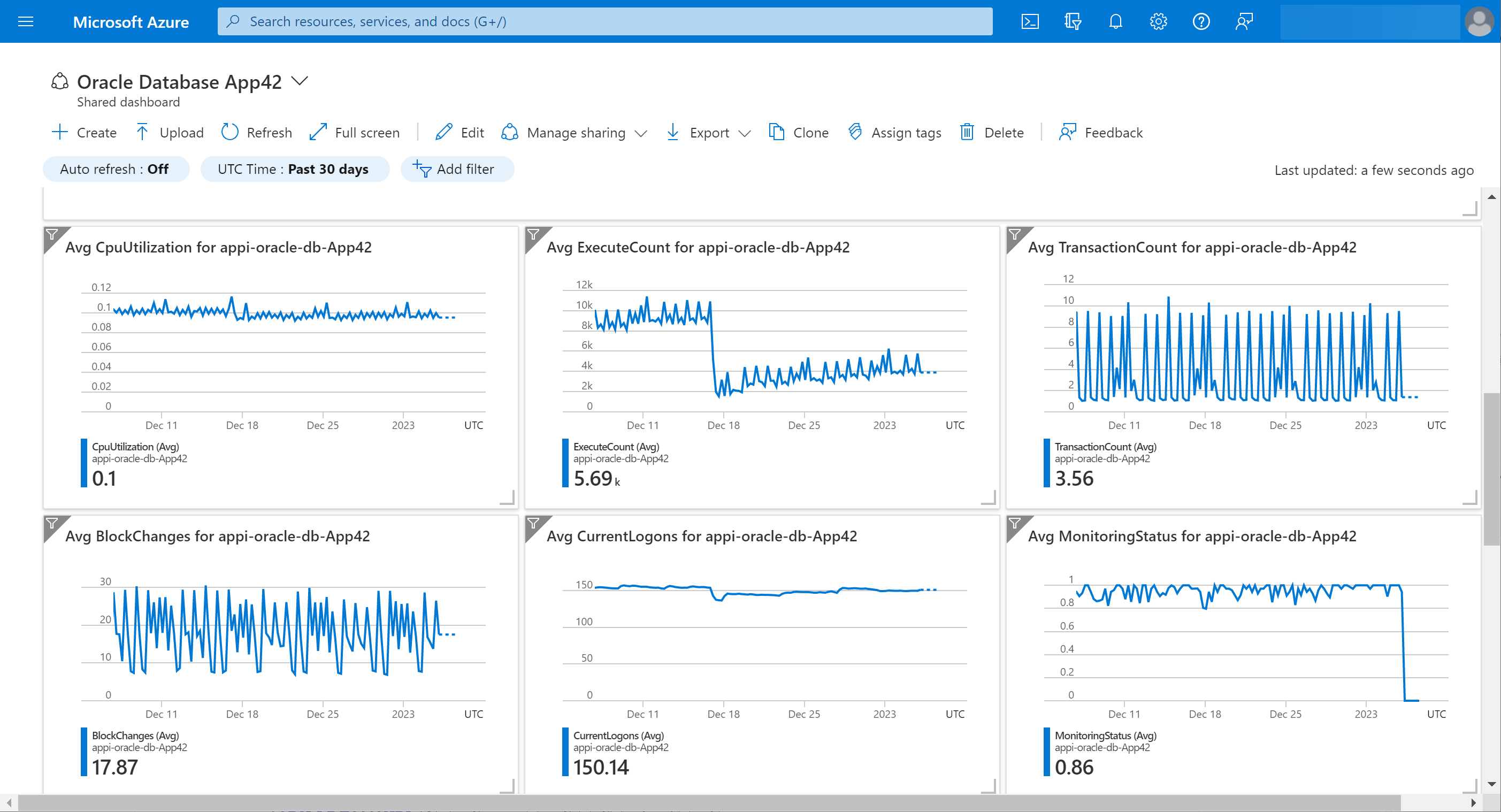This screenshot has height=812, width=1501.
Task: Click filter icon on CurrentLogons tile
Action: [x=533, y=523]
